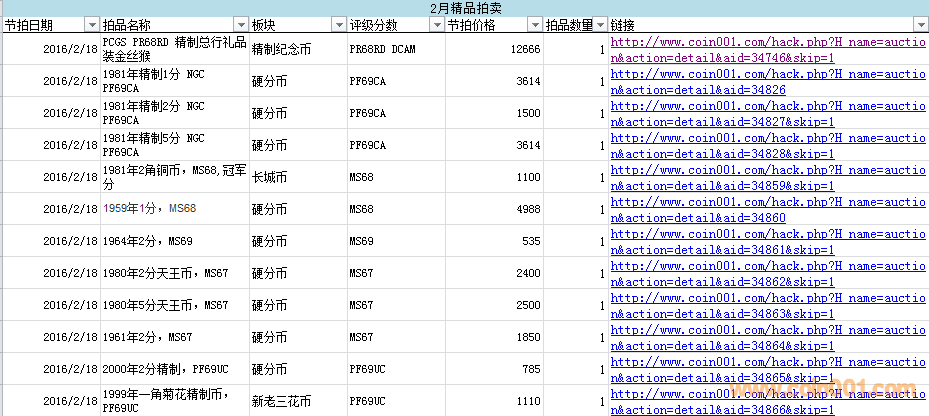The height and width of the screenshot is (416, 929).
Task: Select the PR68RD DCAM grade cell
Action: [395, 49]
